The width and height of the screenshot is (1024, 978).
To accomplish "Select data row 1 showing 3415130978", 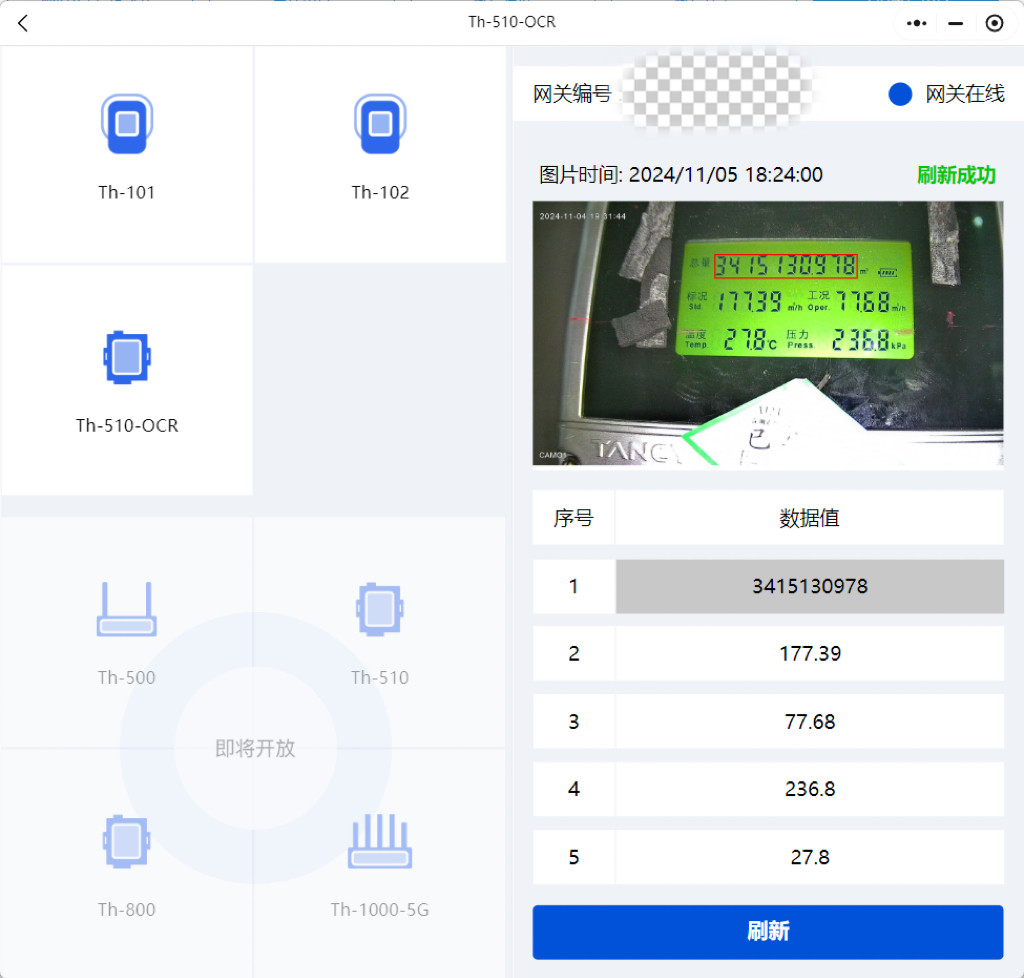I will pos(809,586).
